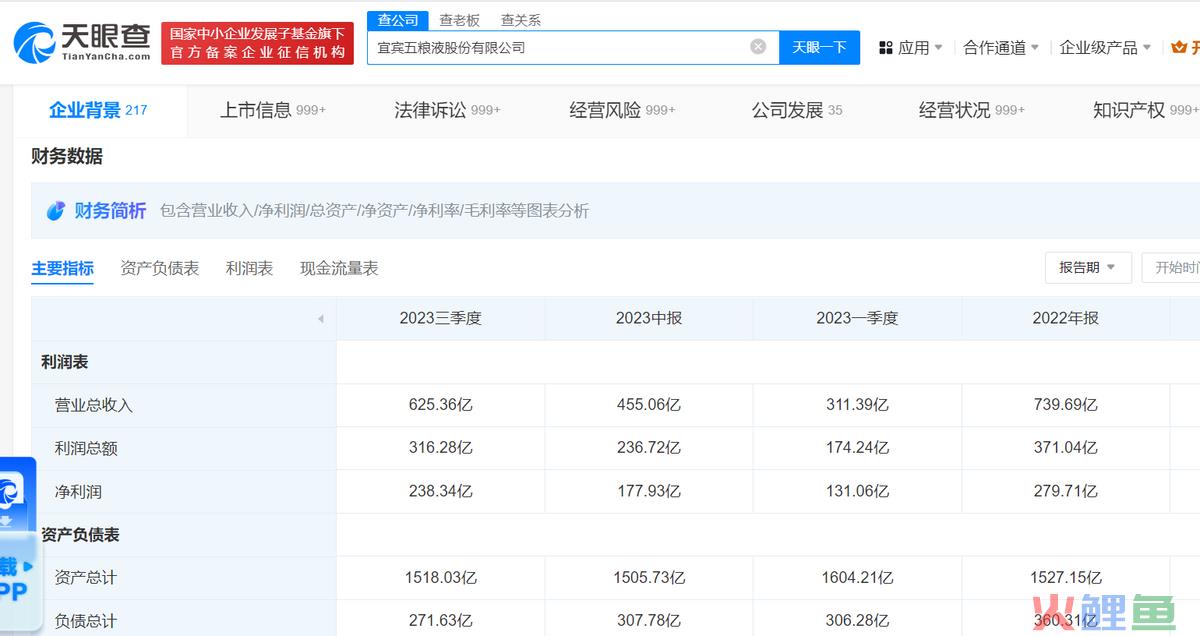
Task: Click the 利润总额 row label
Action: 86,448
